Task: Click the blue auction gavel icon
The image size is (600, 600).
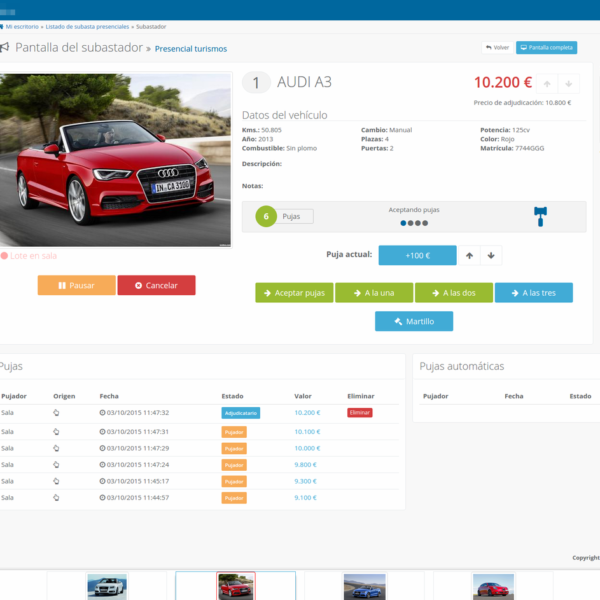Action: tap(541, 216)
